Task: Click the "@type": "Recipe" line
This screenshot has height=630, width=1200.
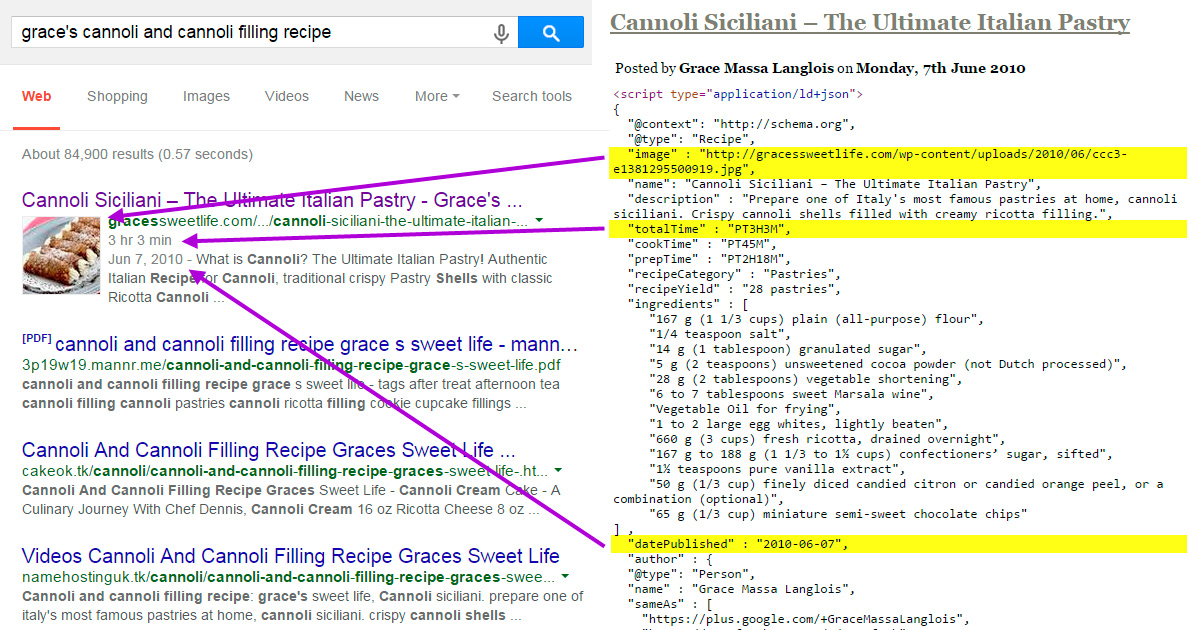Action: [x=690, y=139]
